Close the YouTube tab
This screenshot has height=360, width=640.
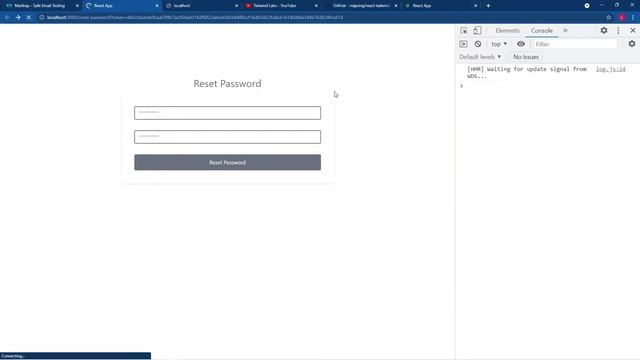pos(316,6)
